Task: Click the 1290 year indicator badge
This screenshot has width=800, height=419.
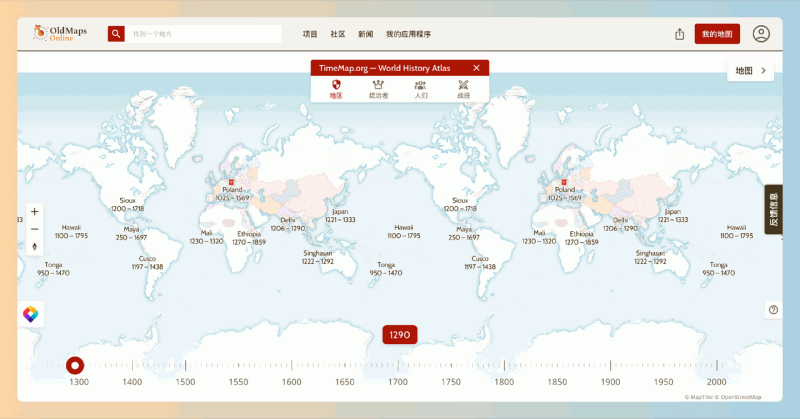Action: (399, 335)
